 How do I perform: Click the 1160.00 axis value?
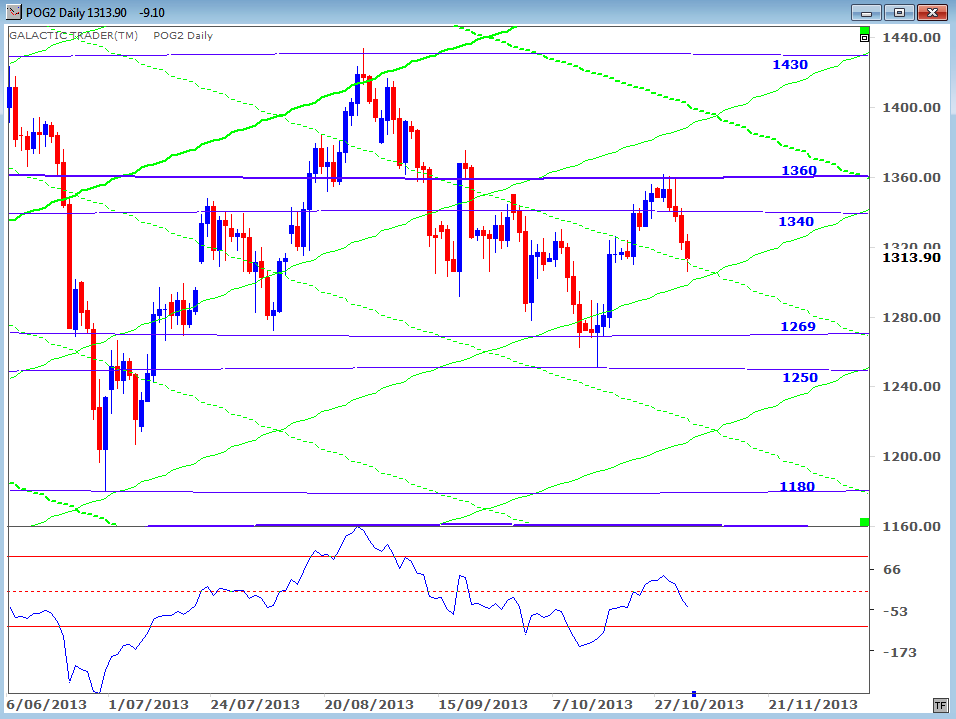click(x=911, y=526)
